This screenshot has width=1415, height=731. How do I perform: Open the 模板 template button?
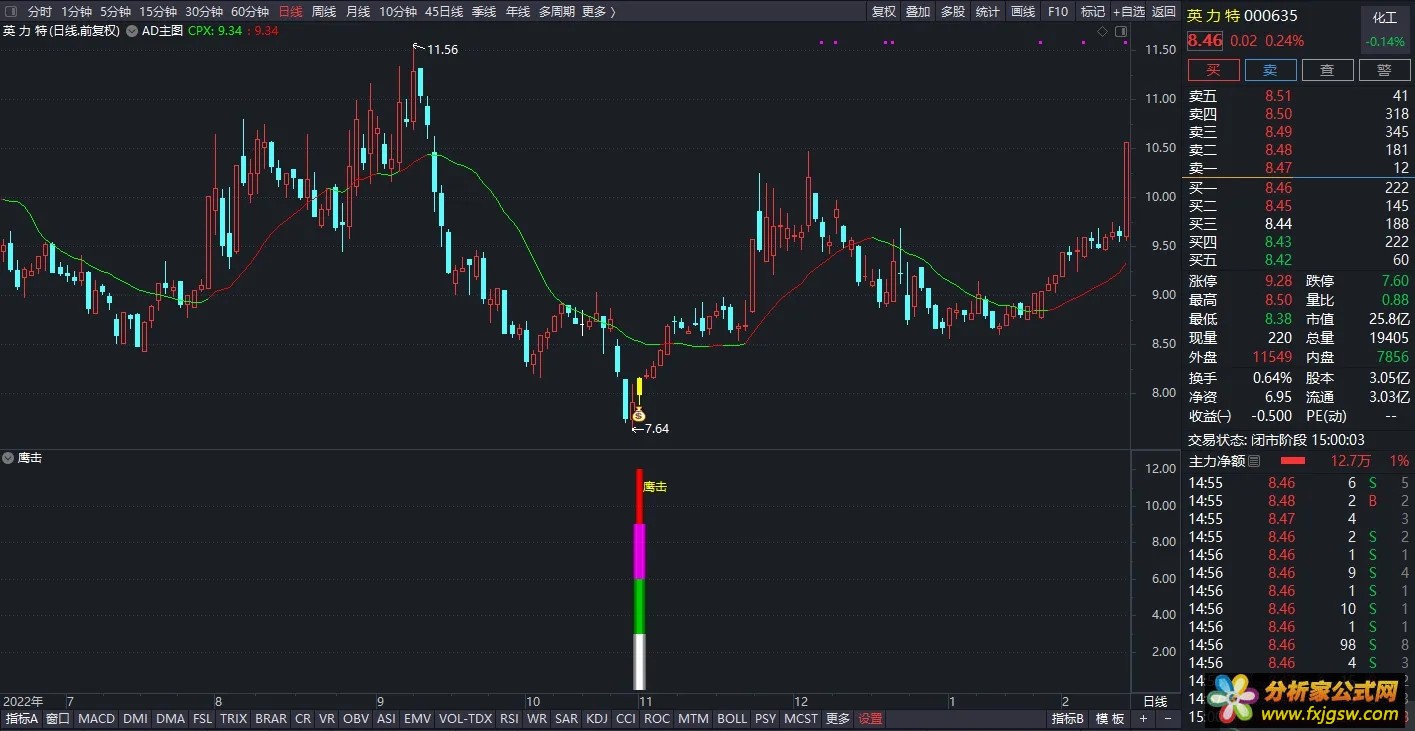(1110, 719)
